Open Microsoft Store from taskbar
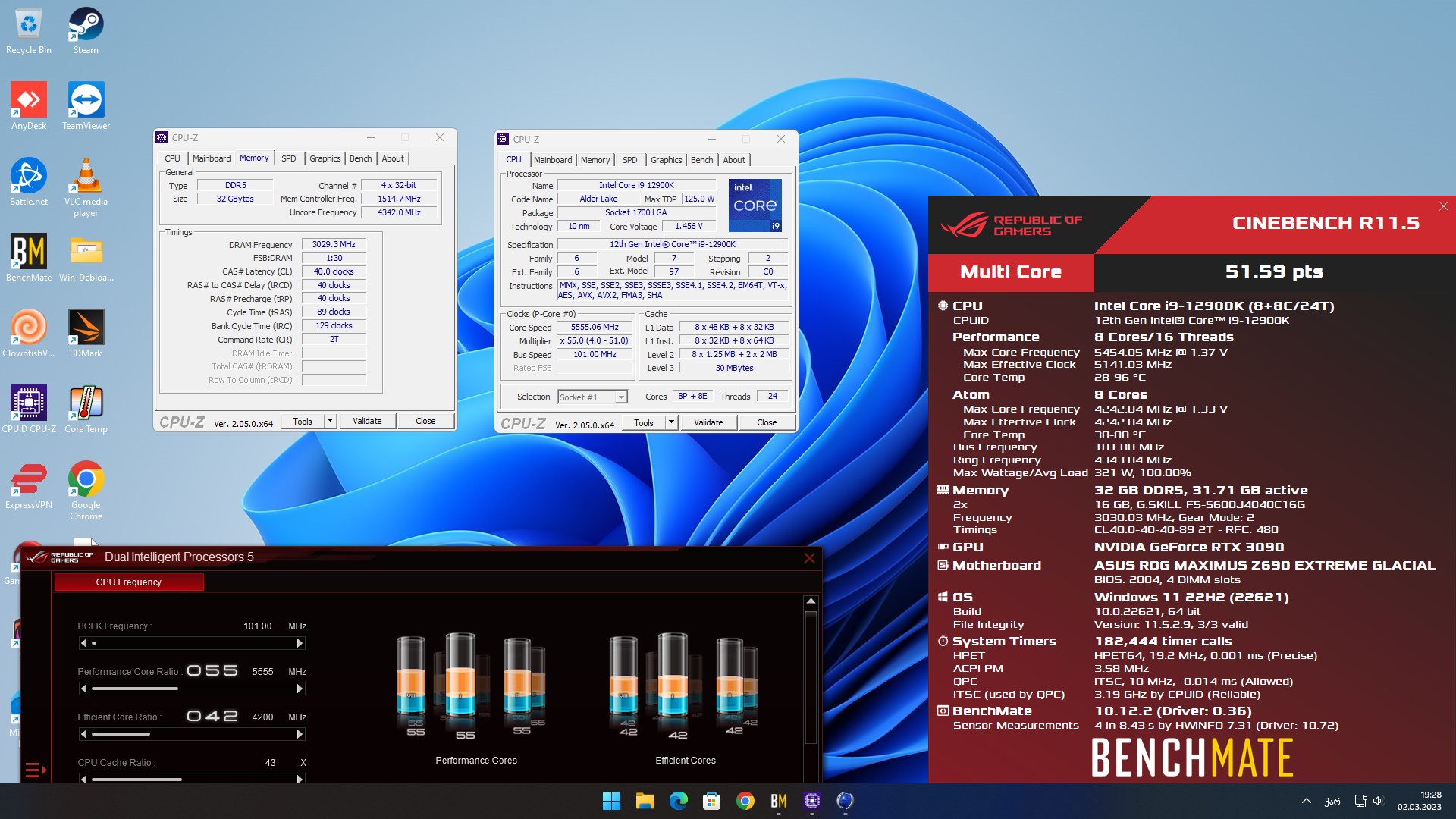The height and width of the screenshot is (819, 1456). point(711,801)
